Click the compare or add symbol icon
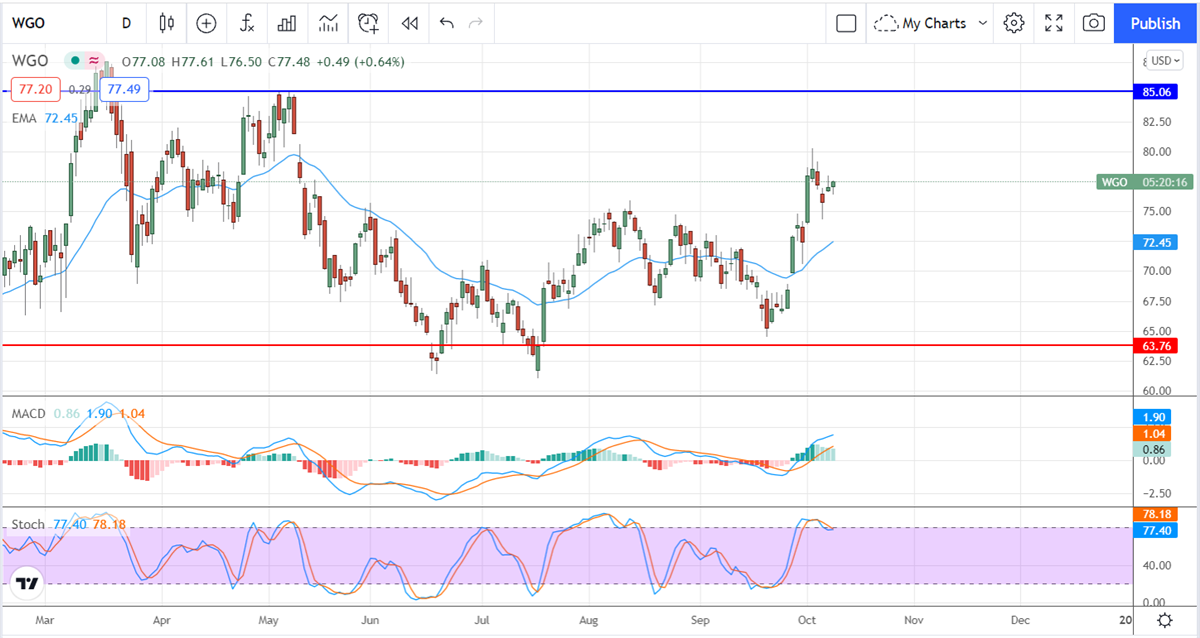 [206, 22]
